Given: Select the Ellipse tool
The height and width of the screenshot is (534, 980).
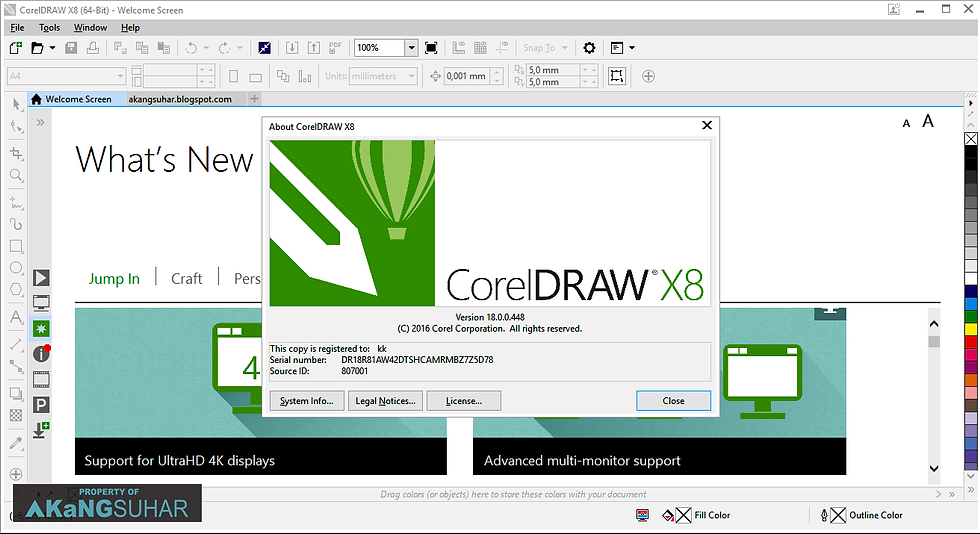Looking at the screenshot, I should tap(16, 268).
